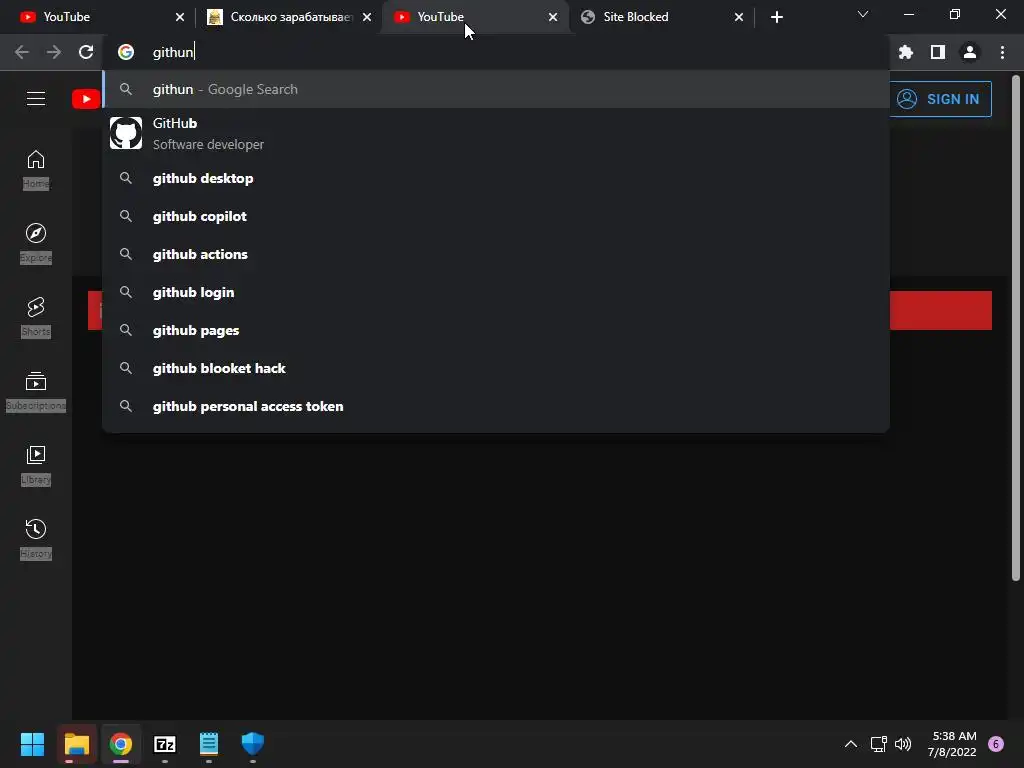Click the browser forward arrow
This screenshot has height=768, width=1024.
[x=54, y=52]
